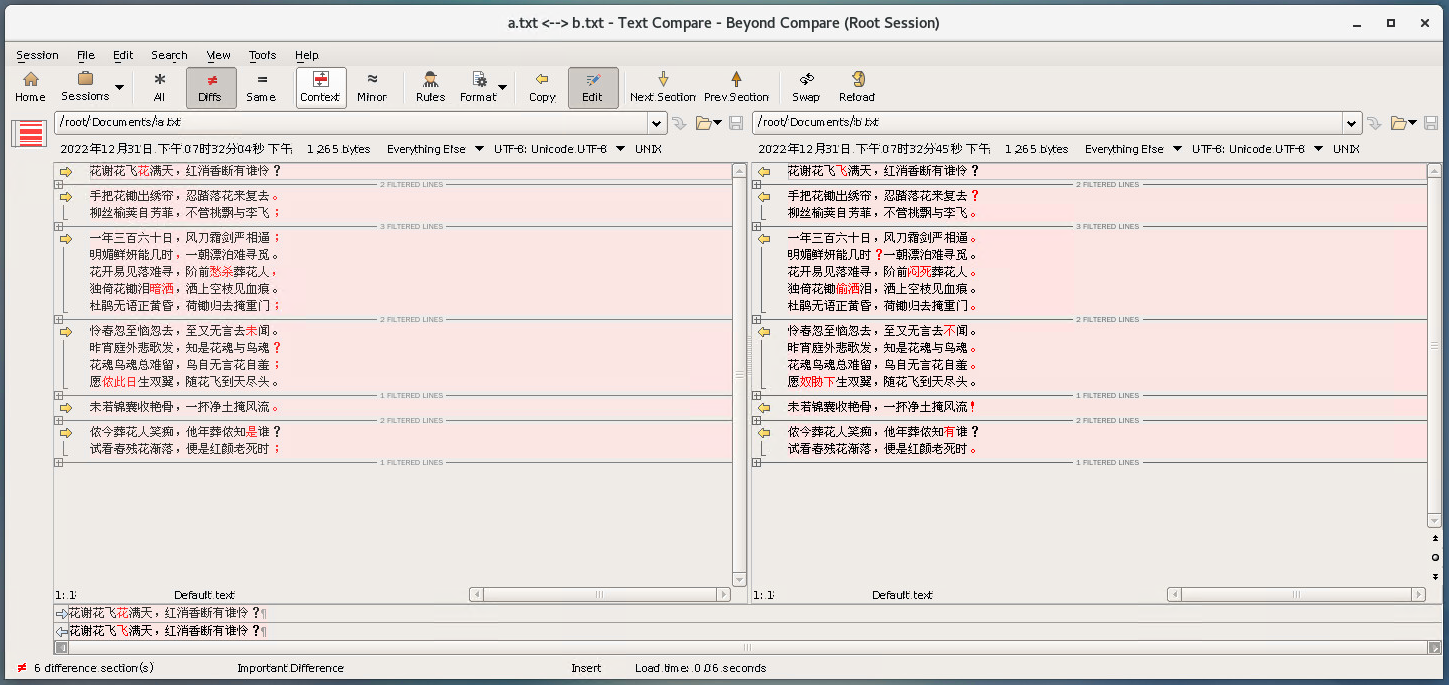Screen dimensions: 1449x685
Task: Expand first 2 filtered lines in left pane
Action: coord(59,184)
